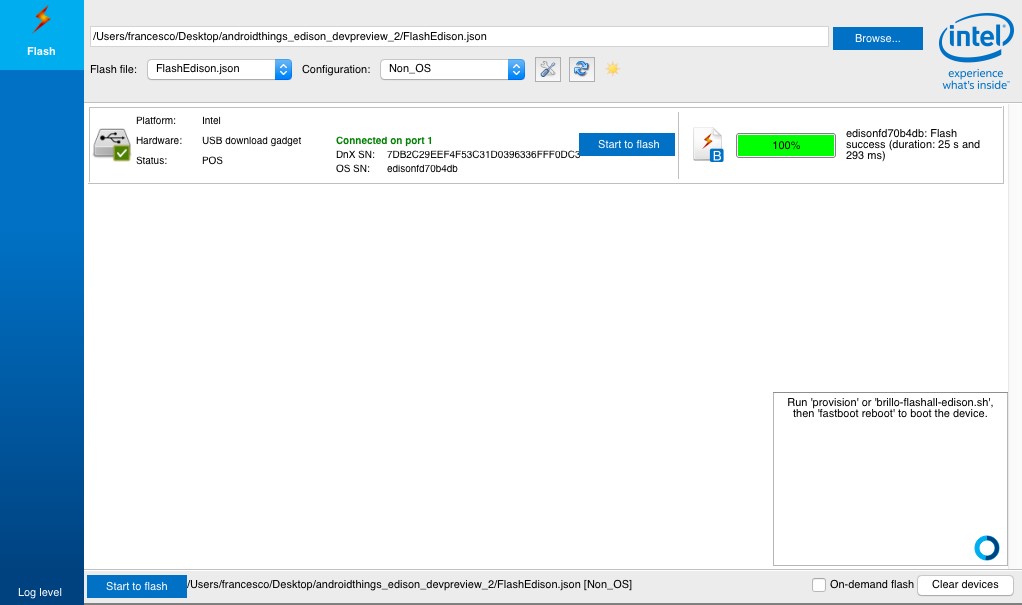
Task: Click the blue refresh arrows icon
Action: point(581,69)
